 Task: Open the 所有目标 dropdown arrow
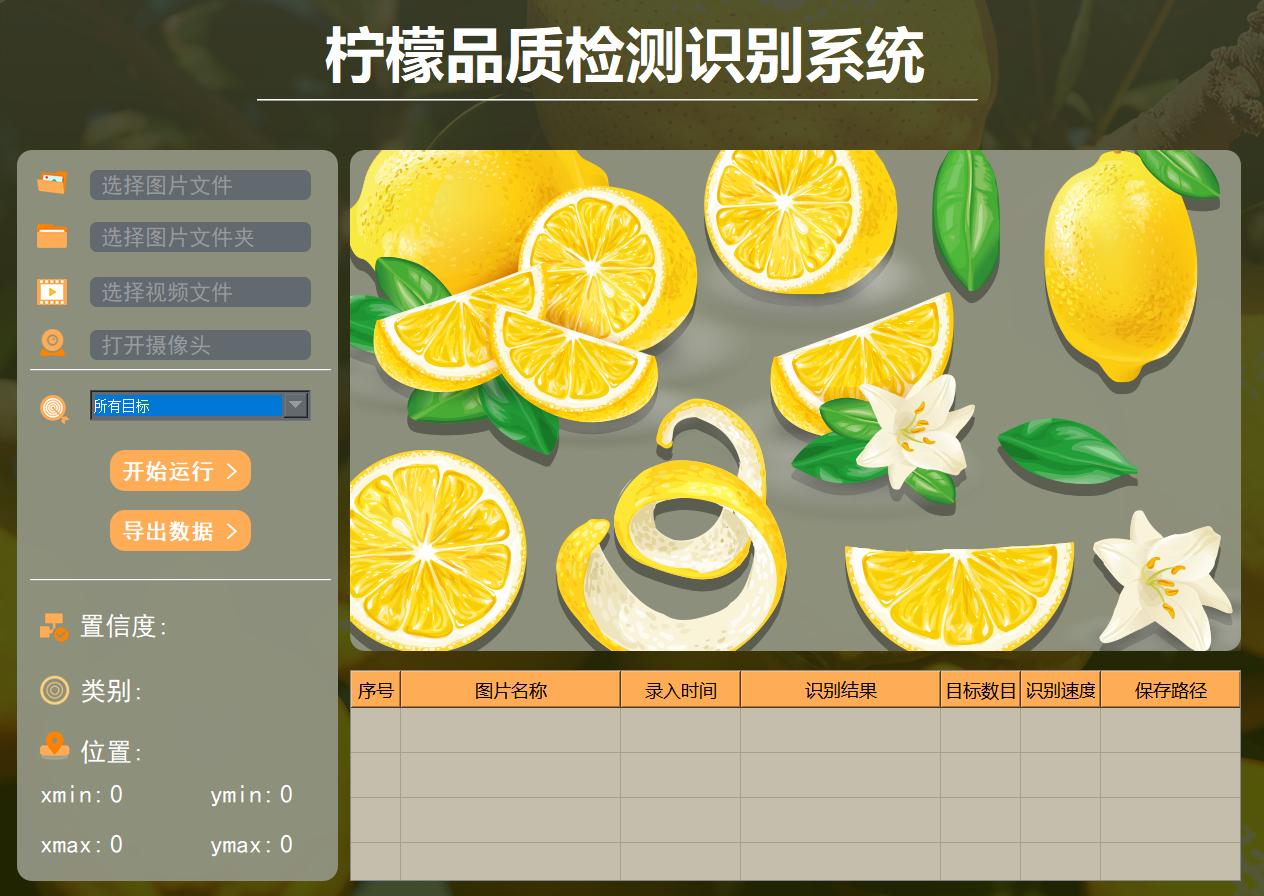click(x=296, y=405)
